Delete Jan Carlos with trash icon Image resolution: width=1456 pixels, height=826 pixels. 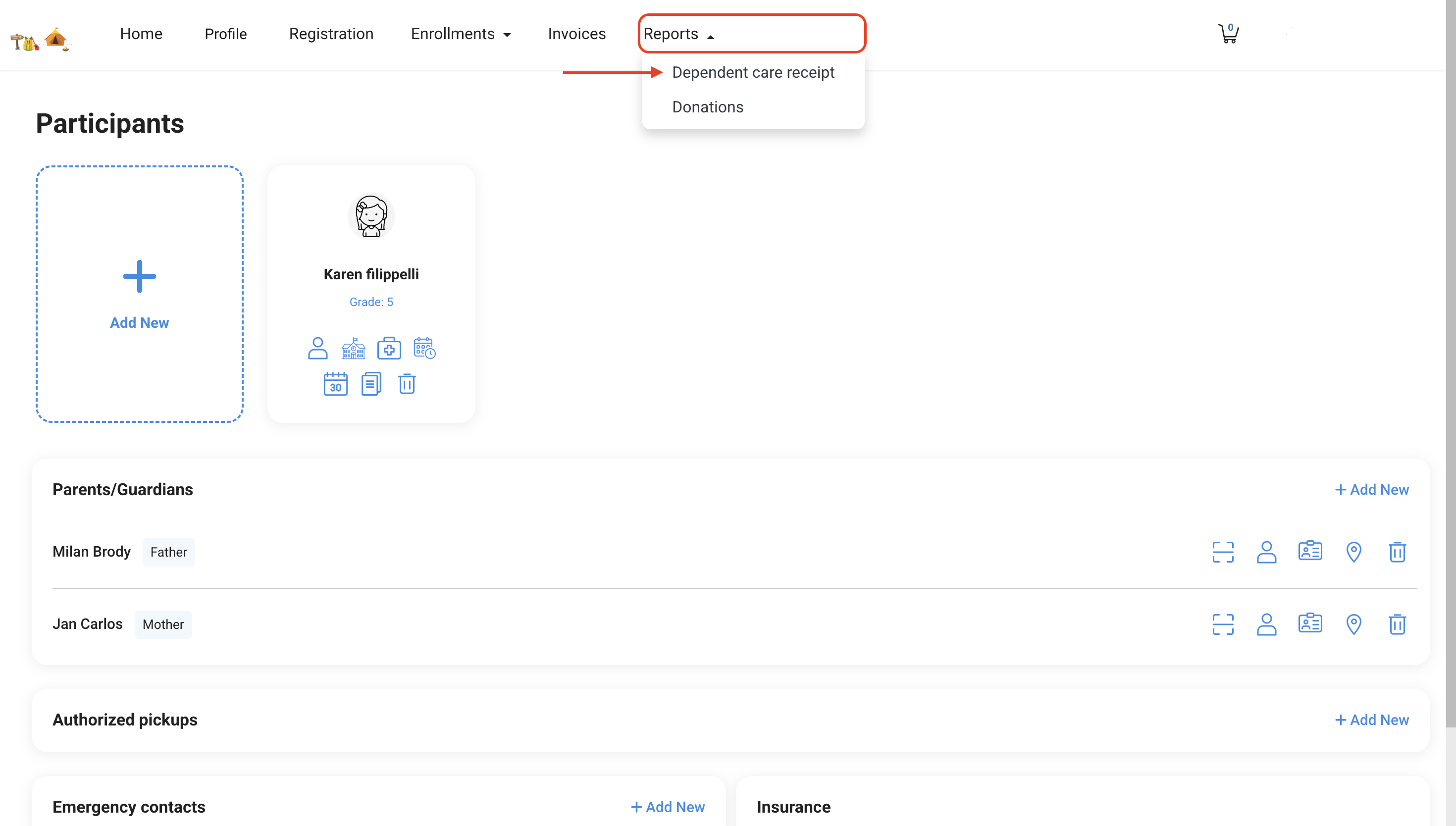[x=1397, y=624]
